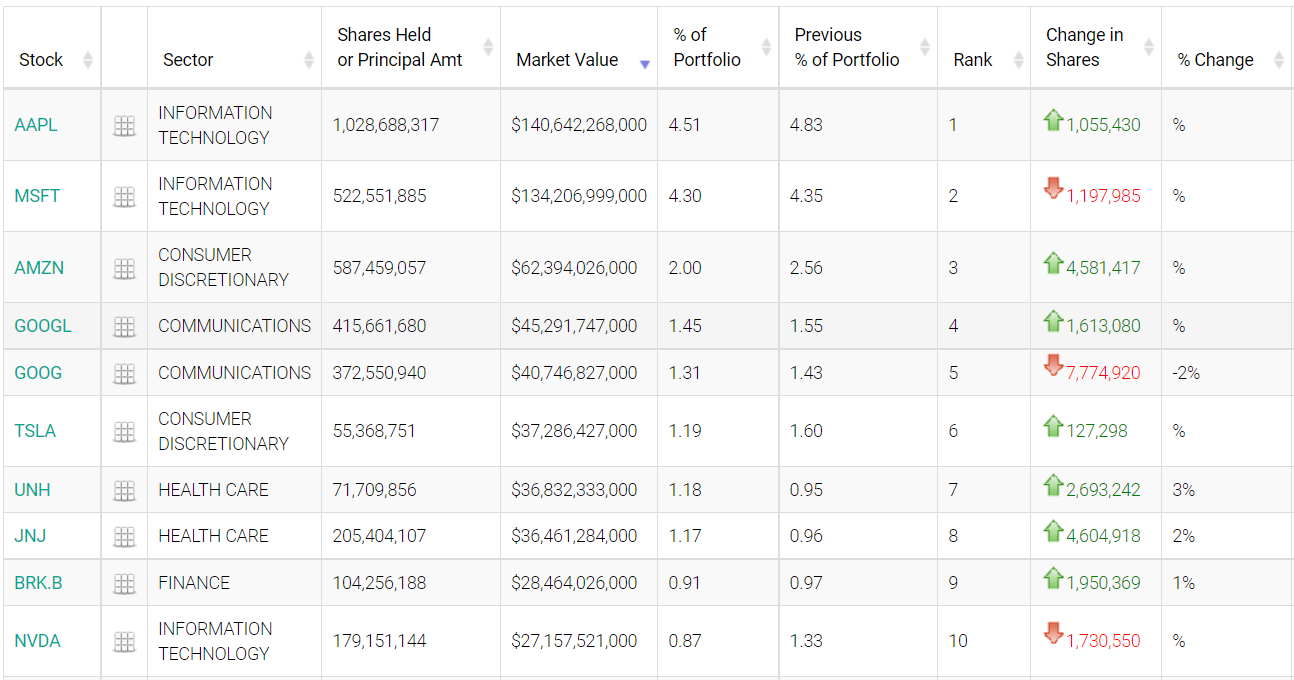This screenshot has height=680, width=1294.
Task: Sort by Shares Held or Principal Amt
Action: pos(487,47)
